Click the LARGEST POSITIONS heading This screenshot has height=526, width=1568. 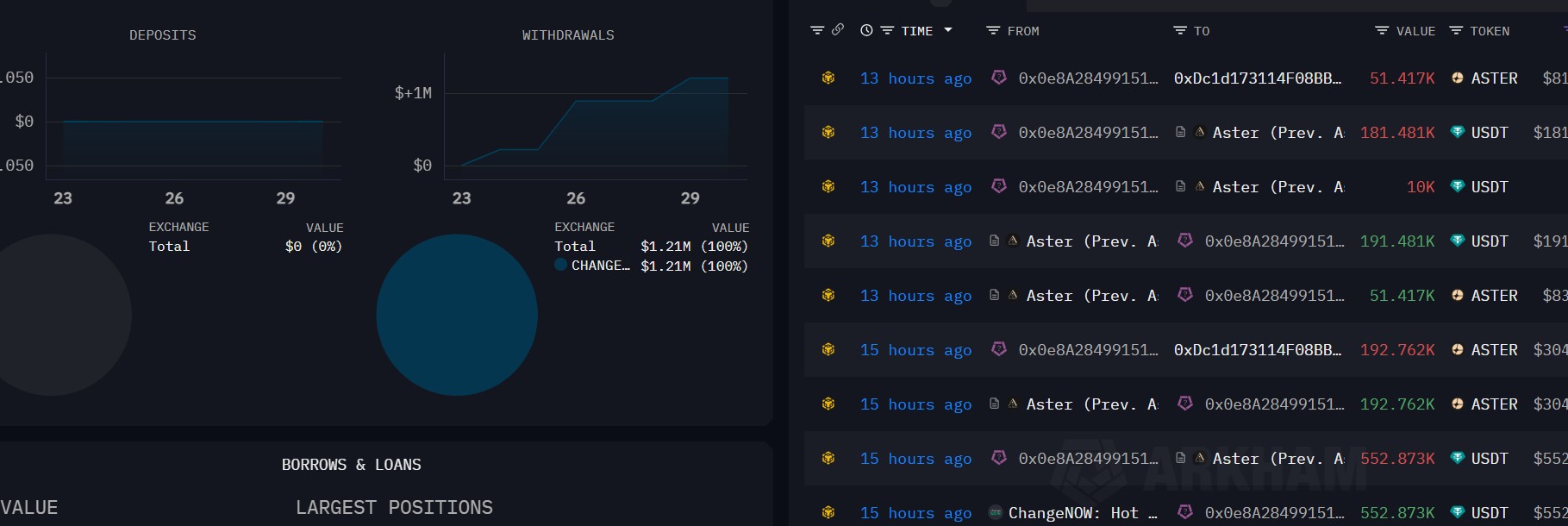tap(394, 507)
